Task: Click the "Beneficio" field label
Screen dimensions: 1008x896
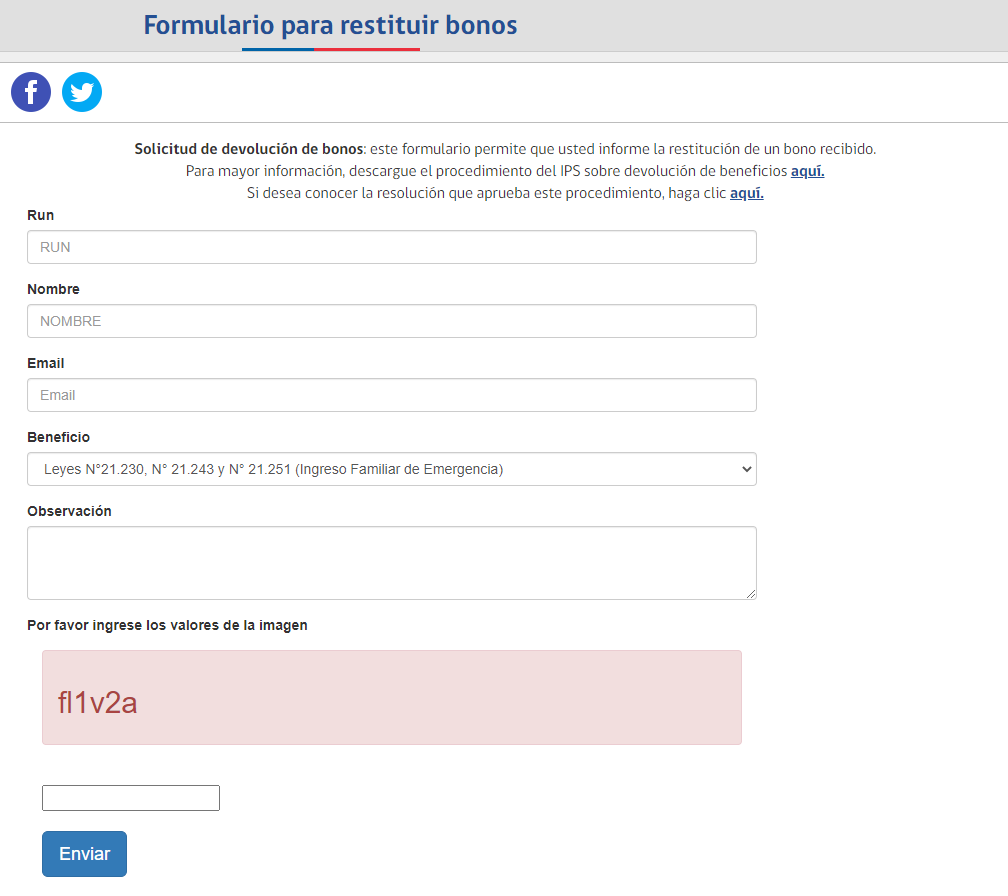Action: click(58, 437)
